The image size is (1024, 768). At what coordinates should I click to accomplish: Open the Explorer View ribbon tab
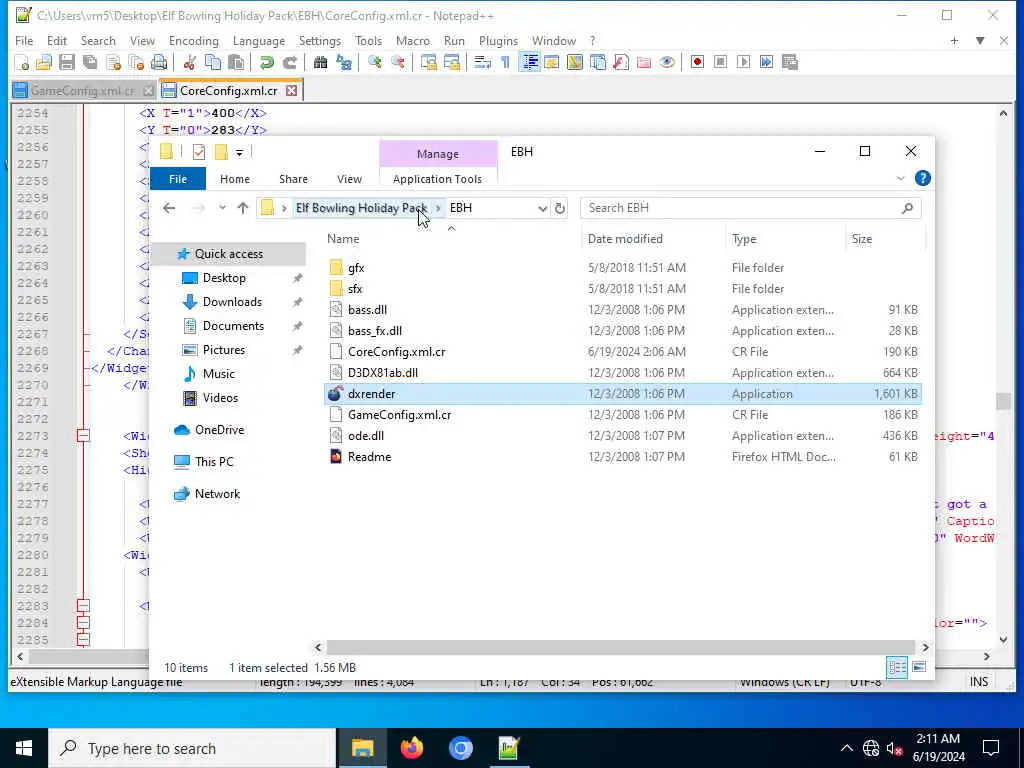(x=349, y=179)
